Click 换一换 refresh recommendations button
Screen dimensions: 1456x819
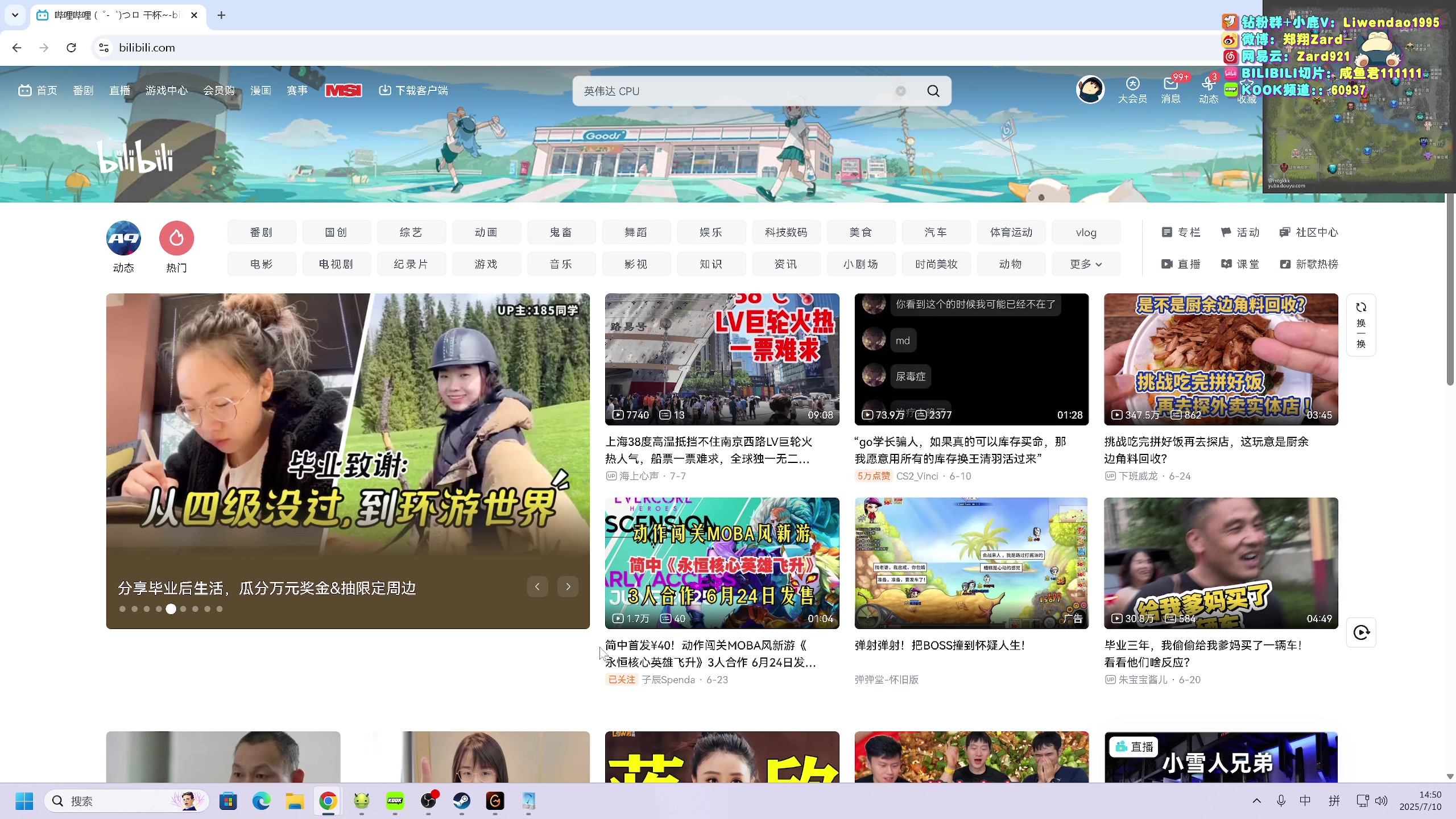tap(1361, 325)
